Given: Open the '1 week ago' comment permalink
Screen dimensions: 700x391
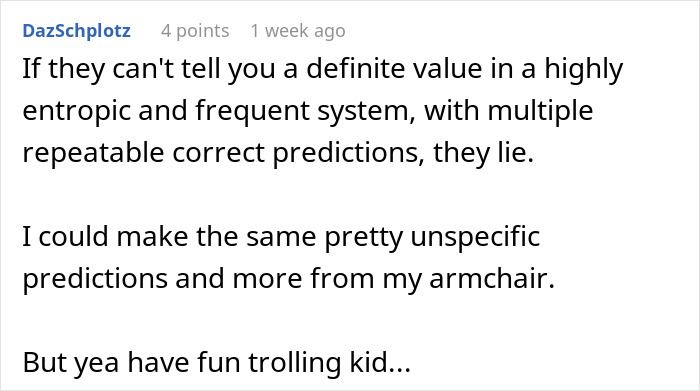Looking at the screenshot, I should coord(298,31).
